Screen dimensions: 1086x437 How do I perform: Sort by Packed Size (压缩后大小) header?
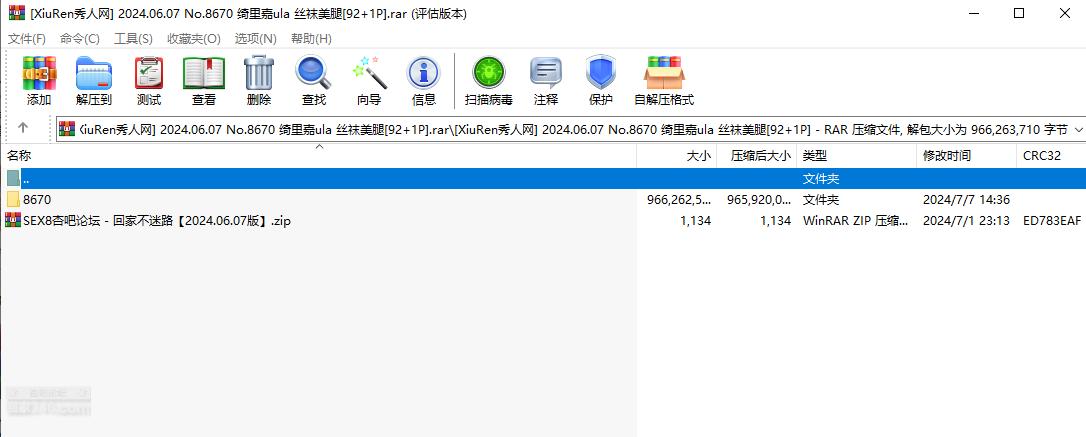(757, 156)
